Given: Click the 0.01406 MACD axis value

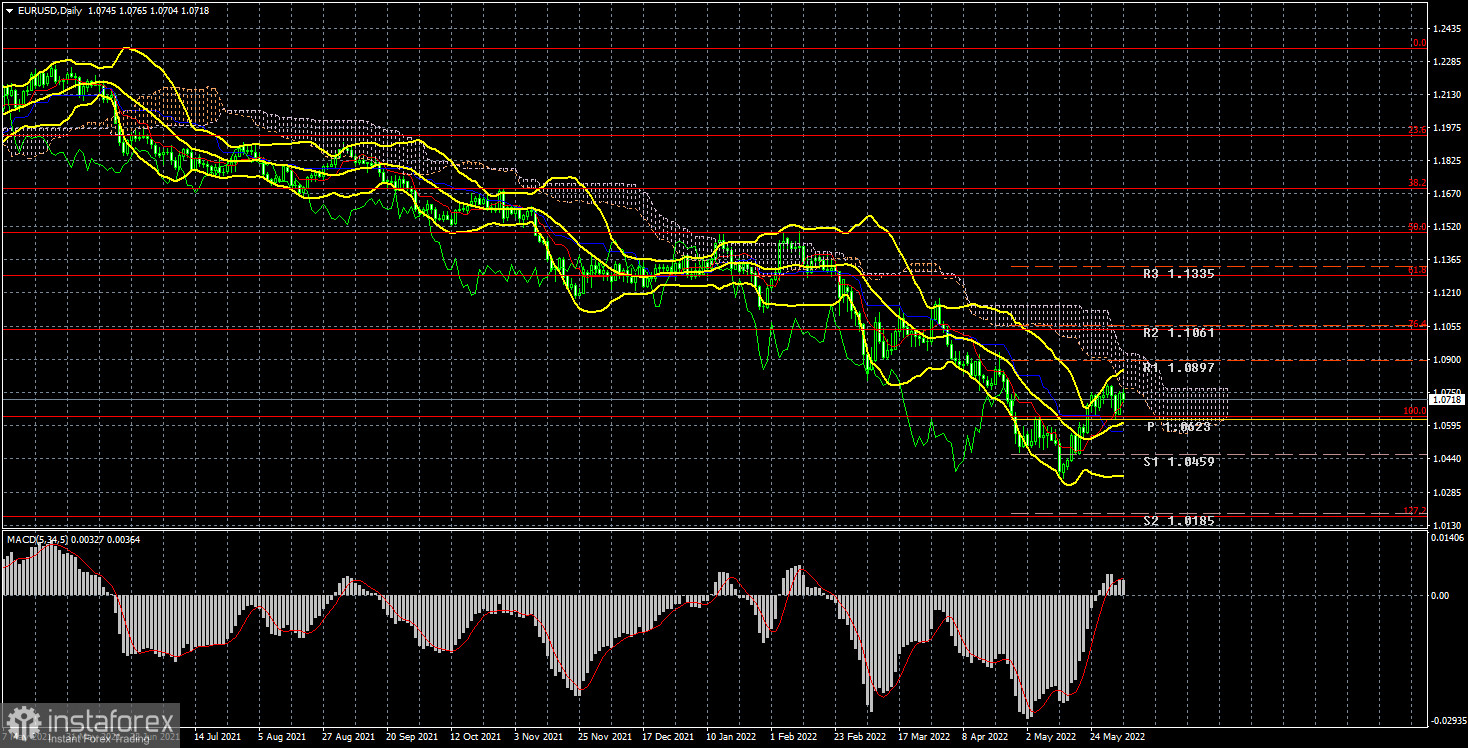Looking at the screenshot, I should [1448, 538].
